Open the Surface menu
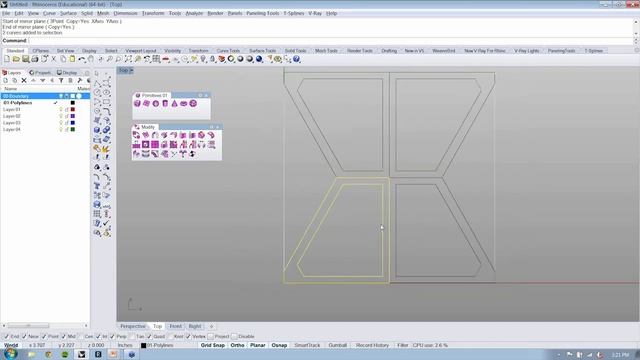Image resolution: width=640 pixels, height=360 pixels. coord(68,13)
